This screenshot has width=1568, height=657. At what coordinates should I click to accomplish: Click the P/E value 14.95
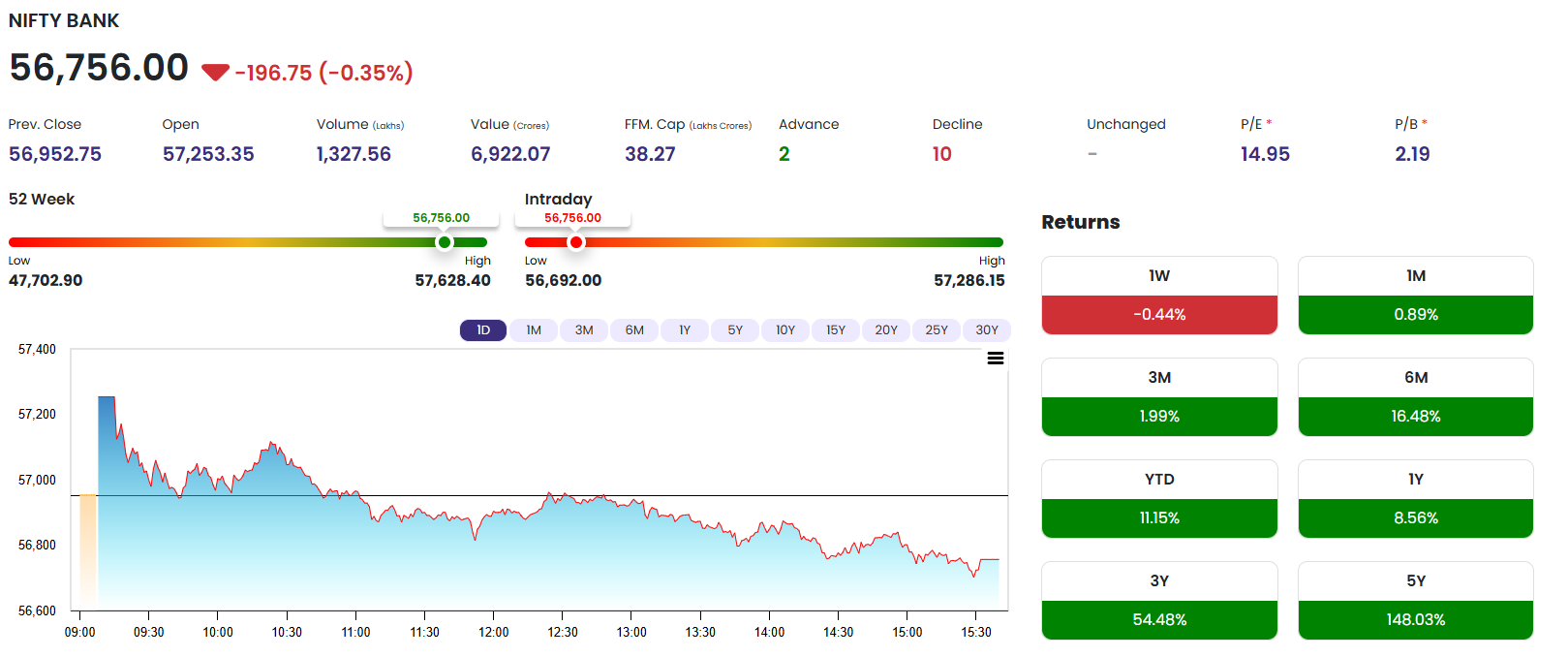tap(1265, 154)
